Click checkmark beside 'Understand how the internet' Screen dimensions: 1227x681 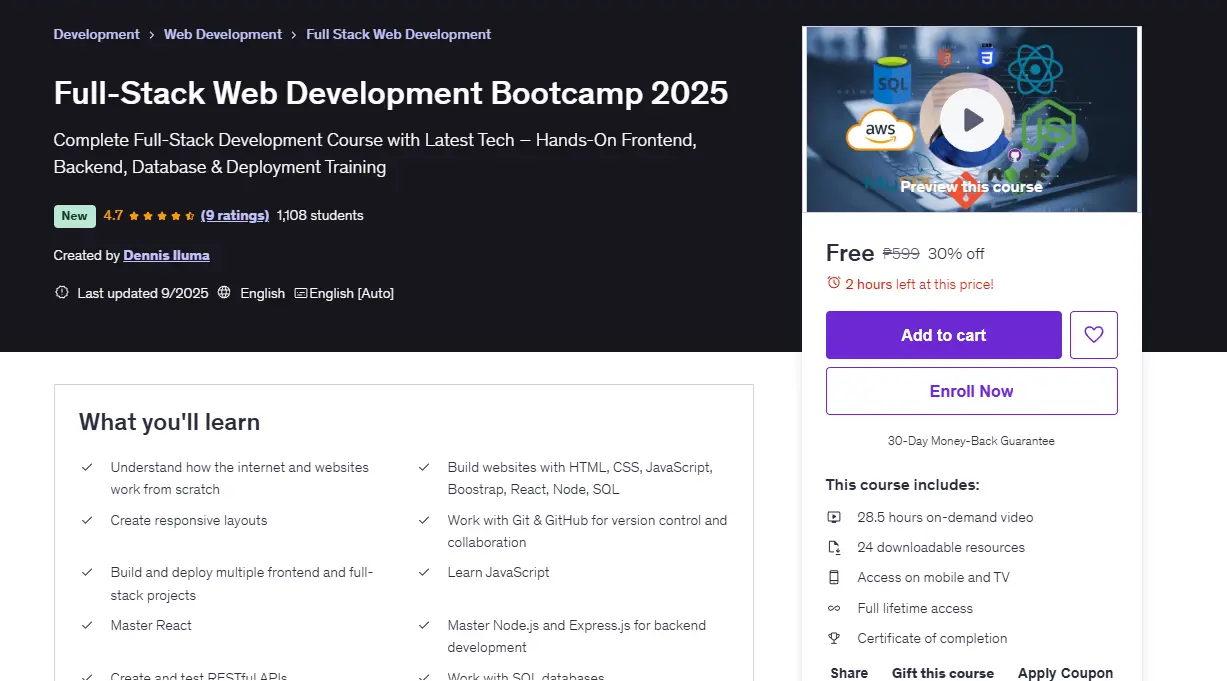point(87,467)
